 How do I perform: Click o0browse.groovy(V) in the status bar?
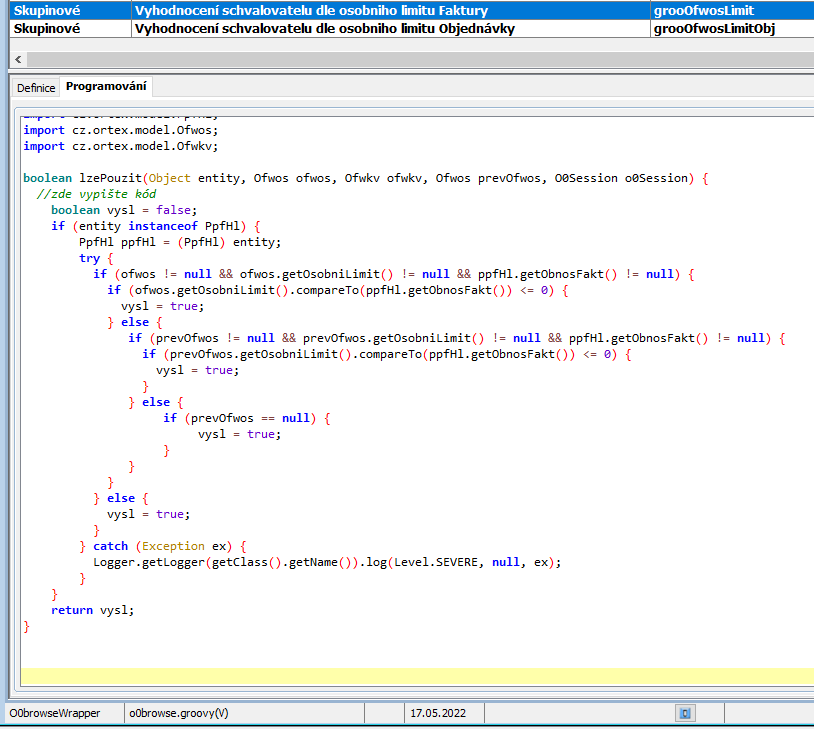pos(179,713)
